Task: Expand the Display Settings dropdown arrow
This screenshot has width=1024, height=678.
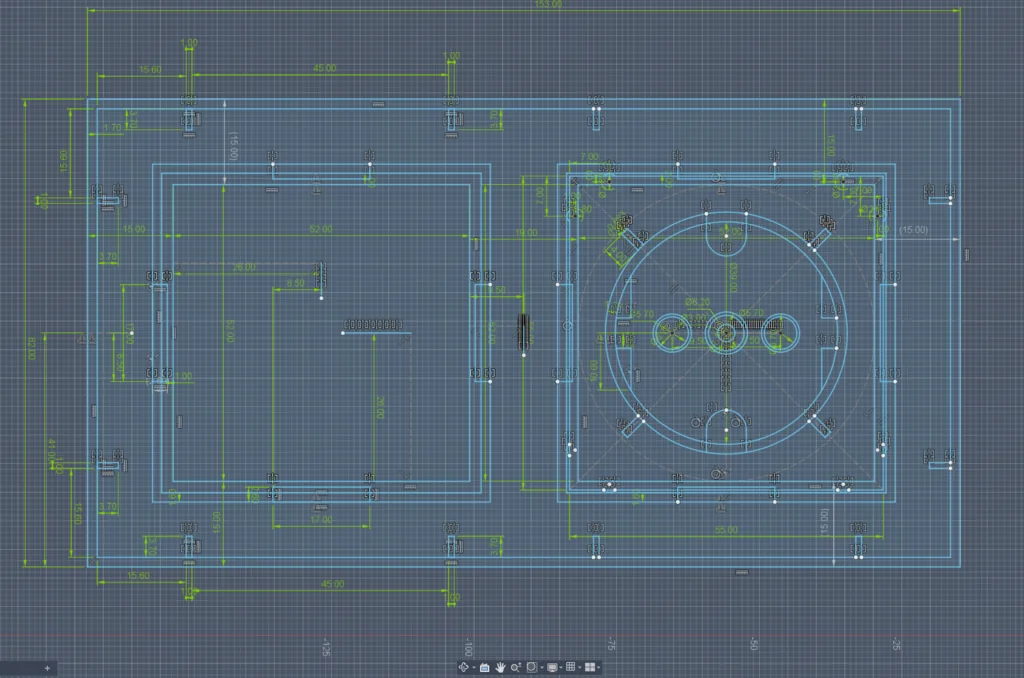Action: click(561, 667)
